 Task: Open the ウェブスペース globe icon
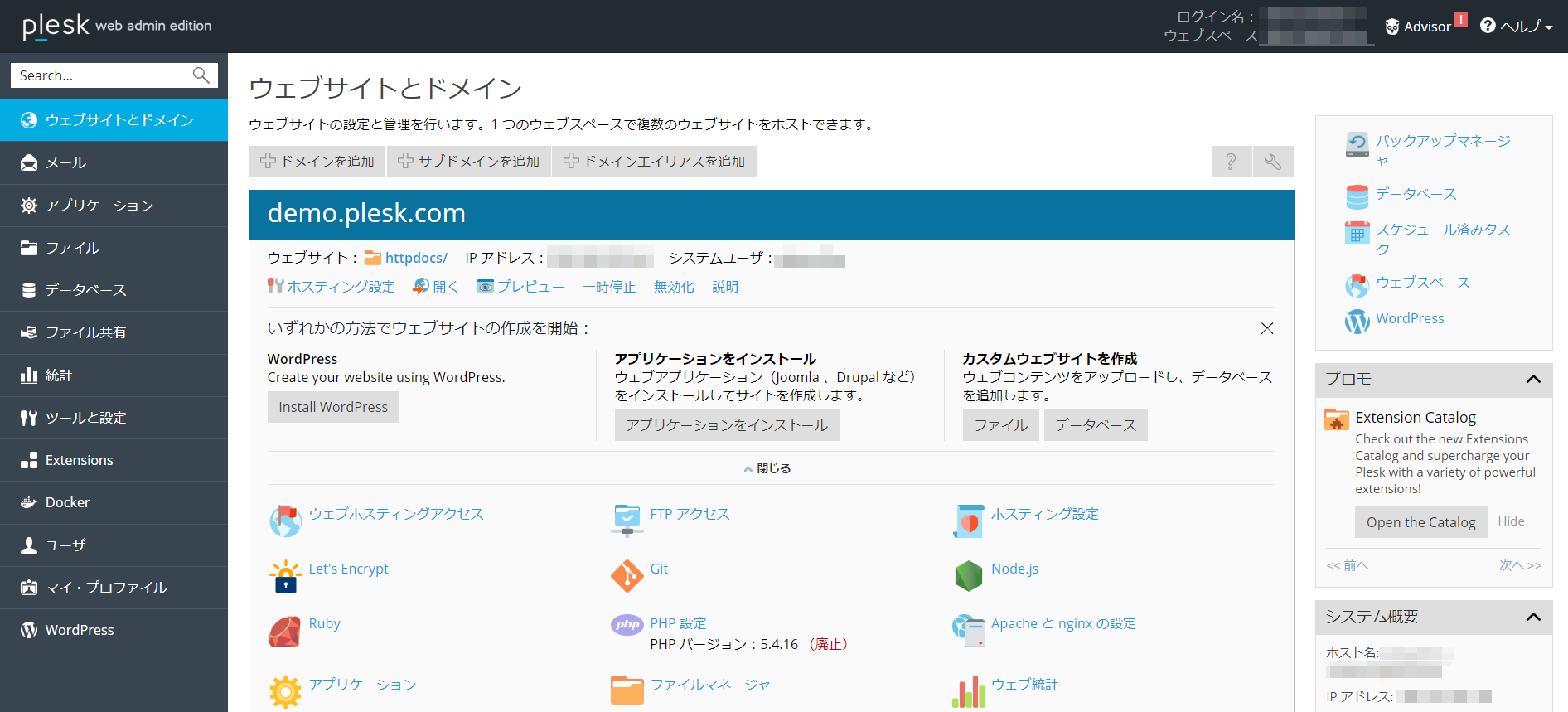[1357, 285]
